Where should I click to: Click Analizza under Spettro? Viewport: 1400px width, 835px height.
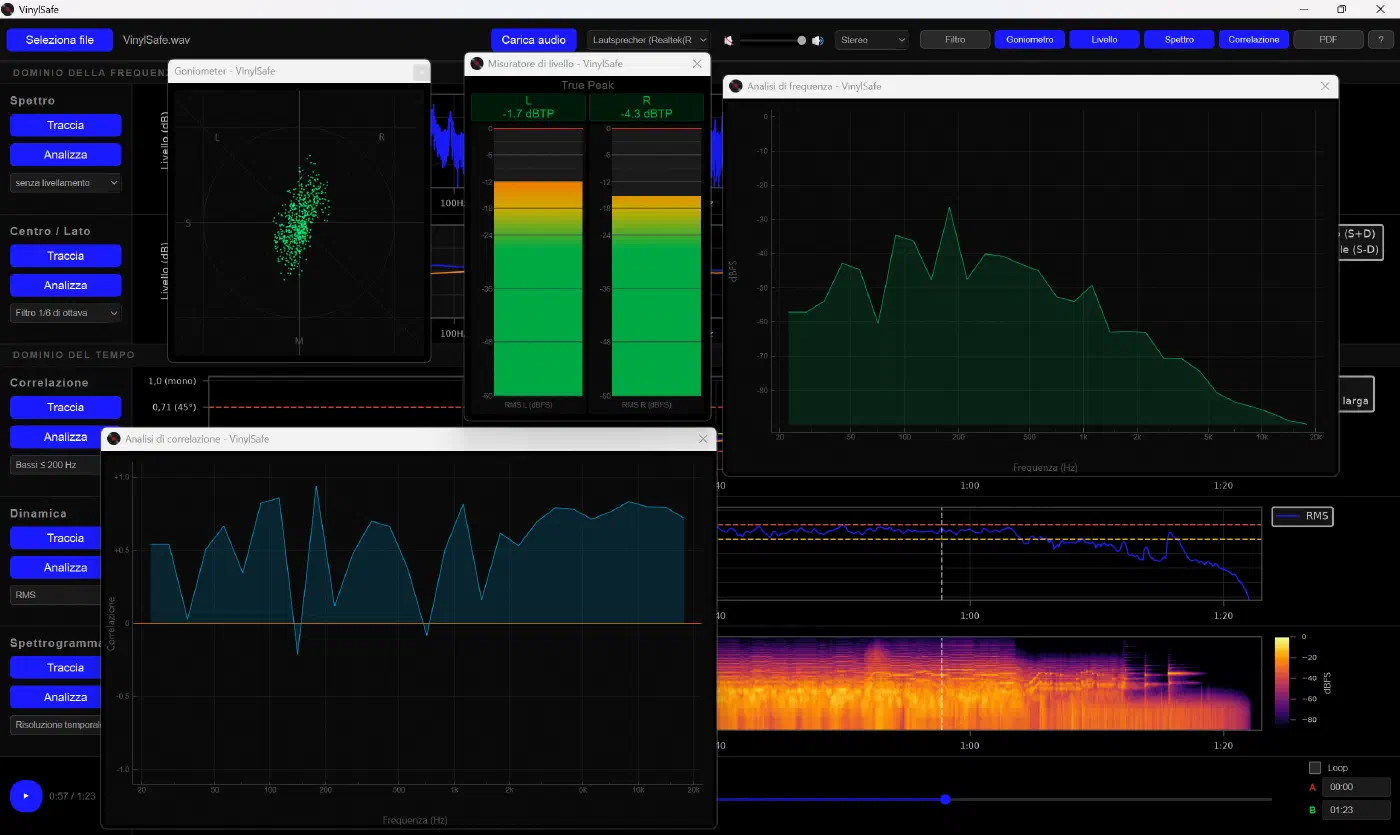65,155
